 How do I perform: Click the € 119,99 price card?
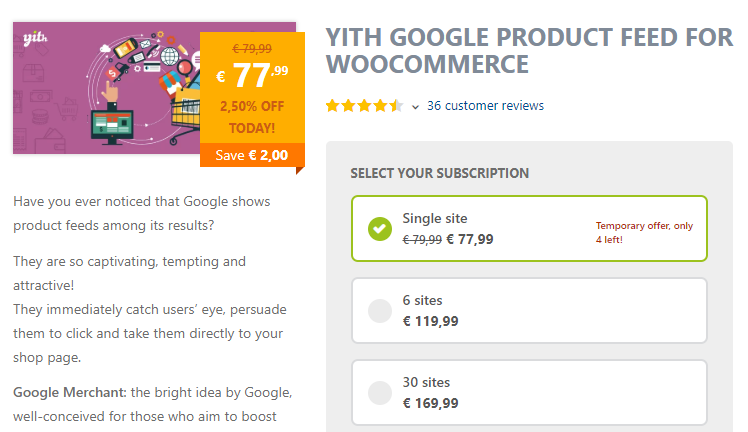[x=529, y=311]
